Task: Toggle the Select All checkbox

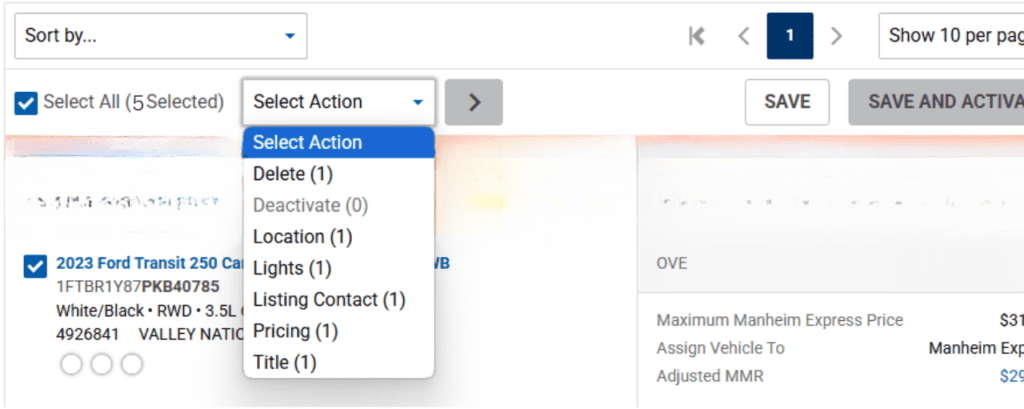Action: 26,103
